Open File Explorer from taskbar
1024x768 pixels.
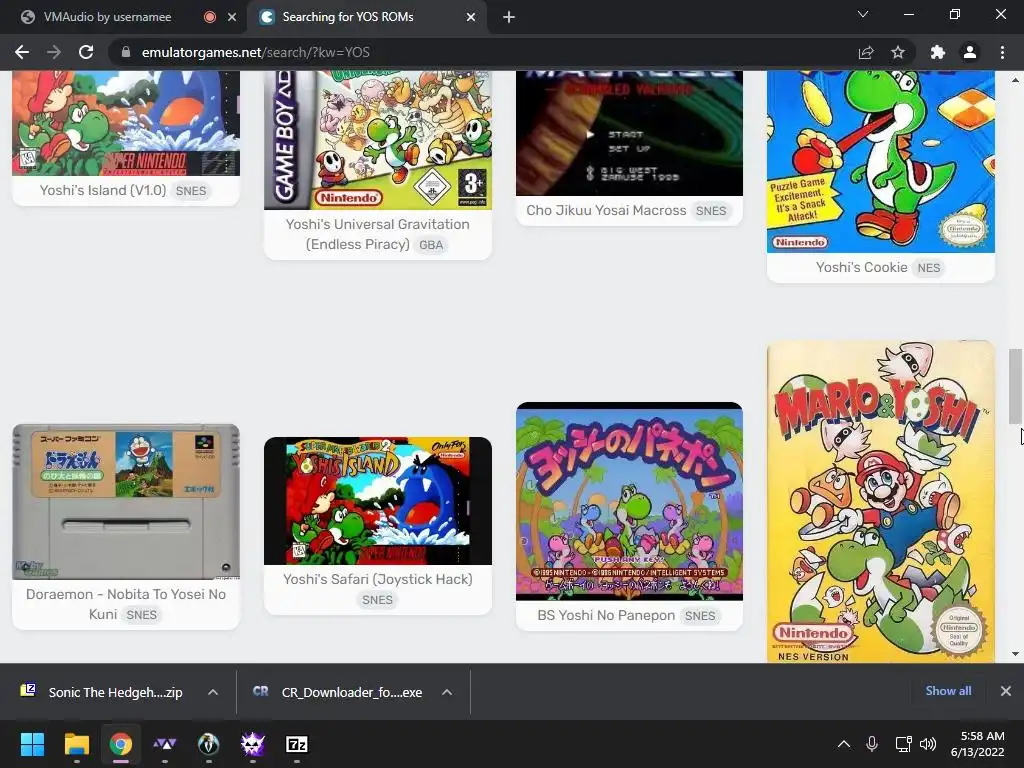pos(76,744)
